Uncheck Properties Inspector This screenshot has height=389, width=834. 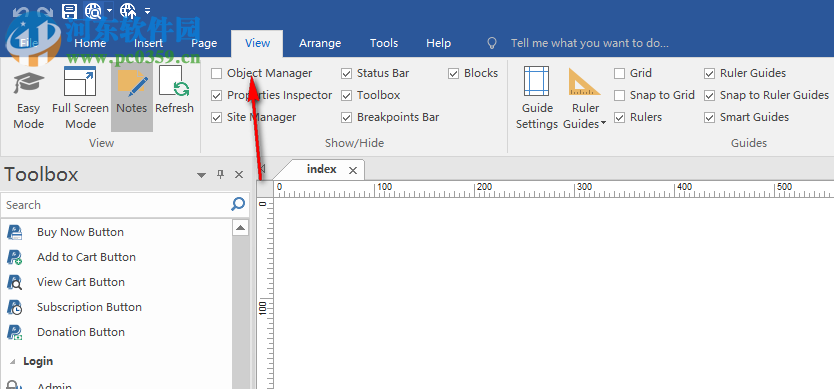216,95
